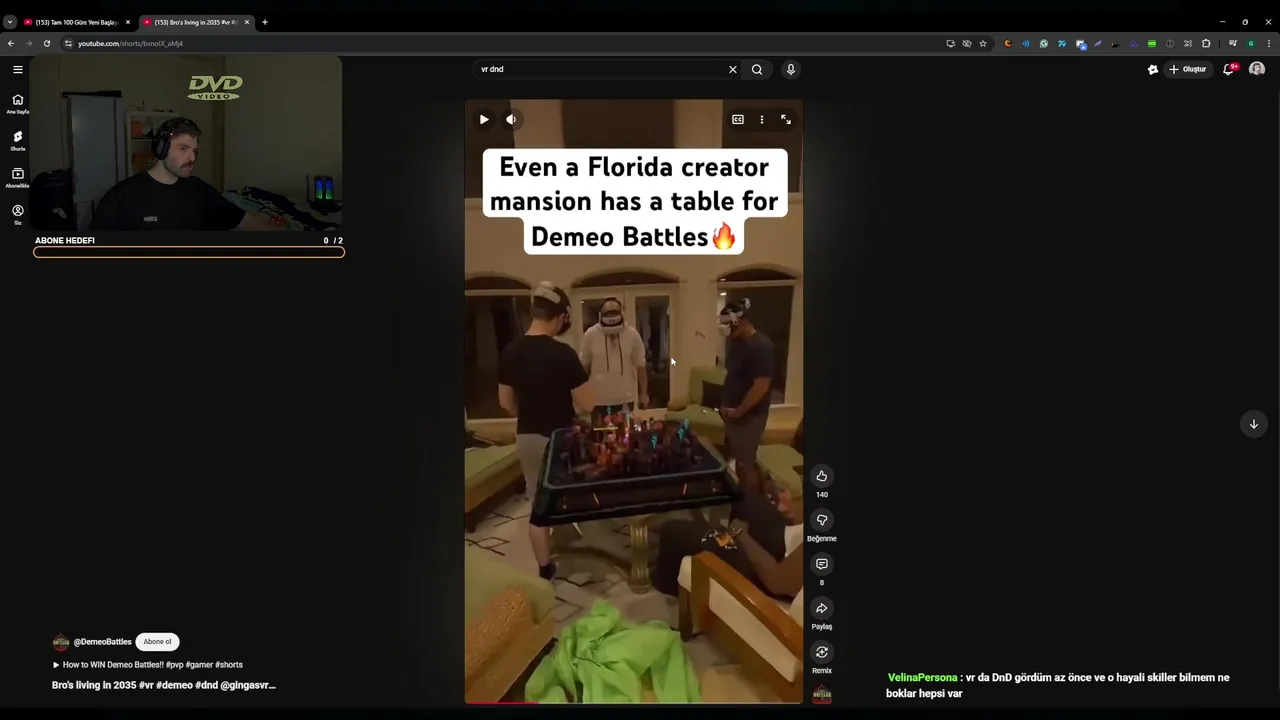Open the Chrome profile avatar
The height and width of the screenshot is (720, 1280).
[x=1251, y=44]
